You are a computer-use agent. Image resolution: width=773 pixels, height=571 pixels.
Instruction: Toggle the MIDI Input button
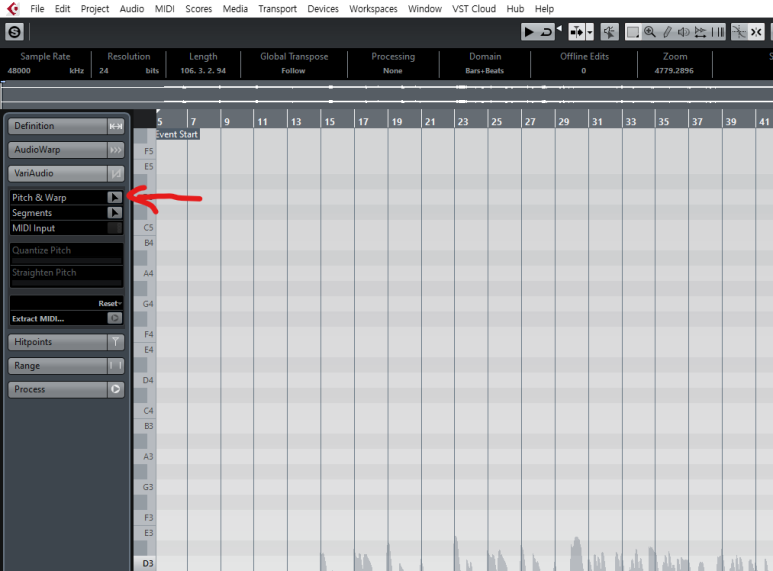114,228
